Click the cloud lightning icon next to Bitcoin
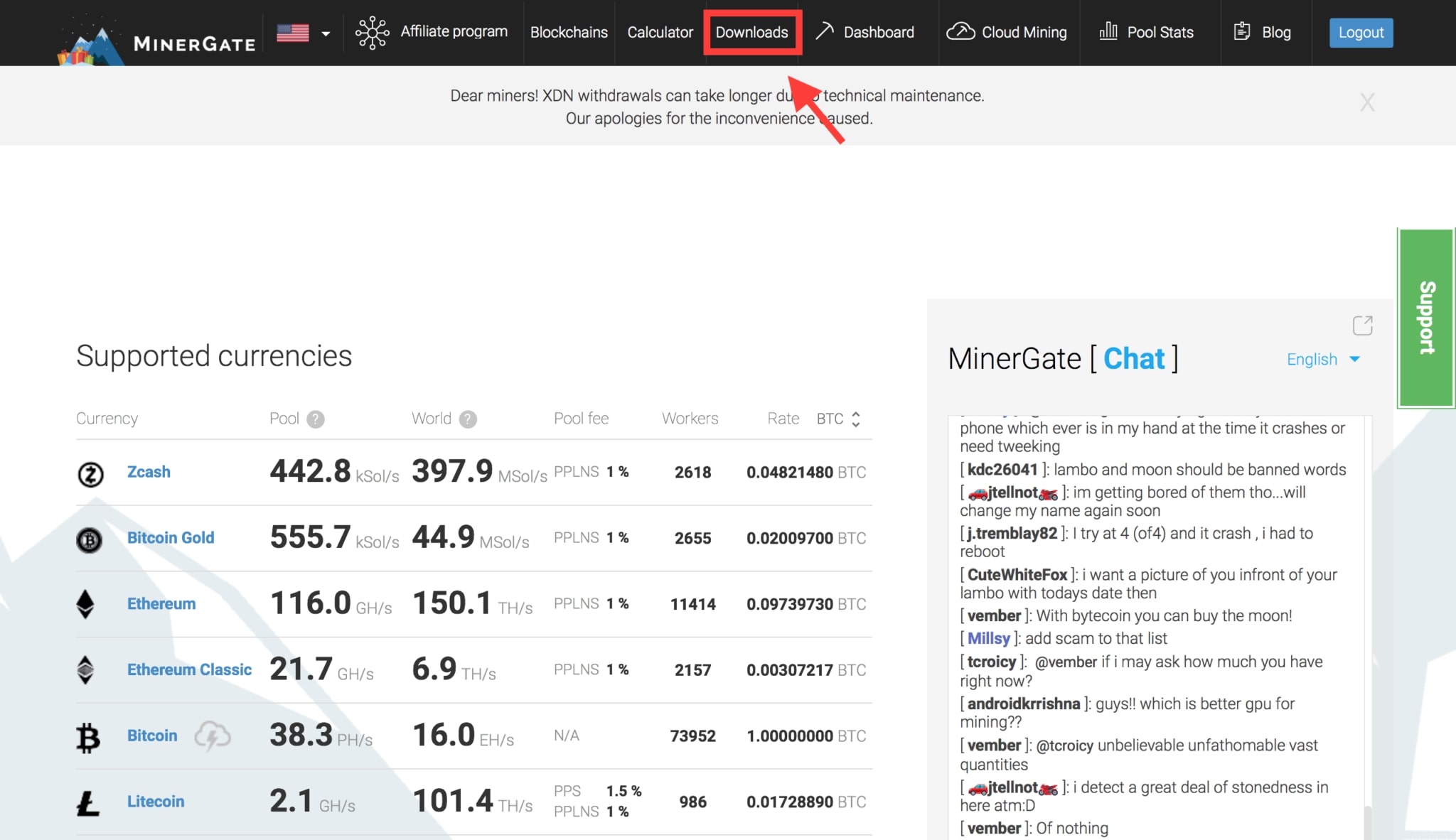This screenshot has width=1456, height=840. (x=213, y=736)
